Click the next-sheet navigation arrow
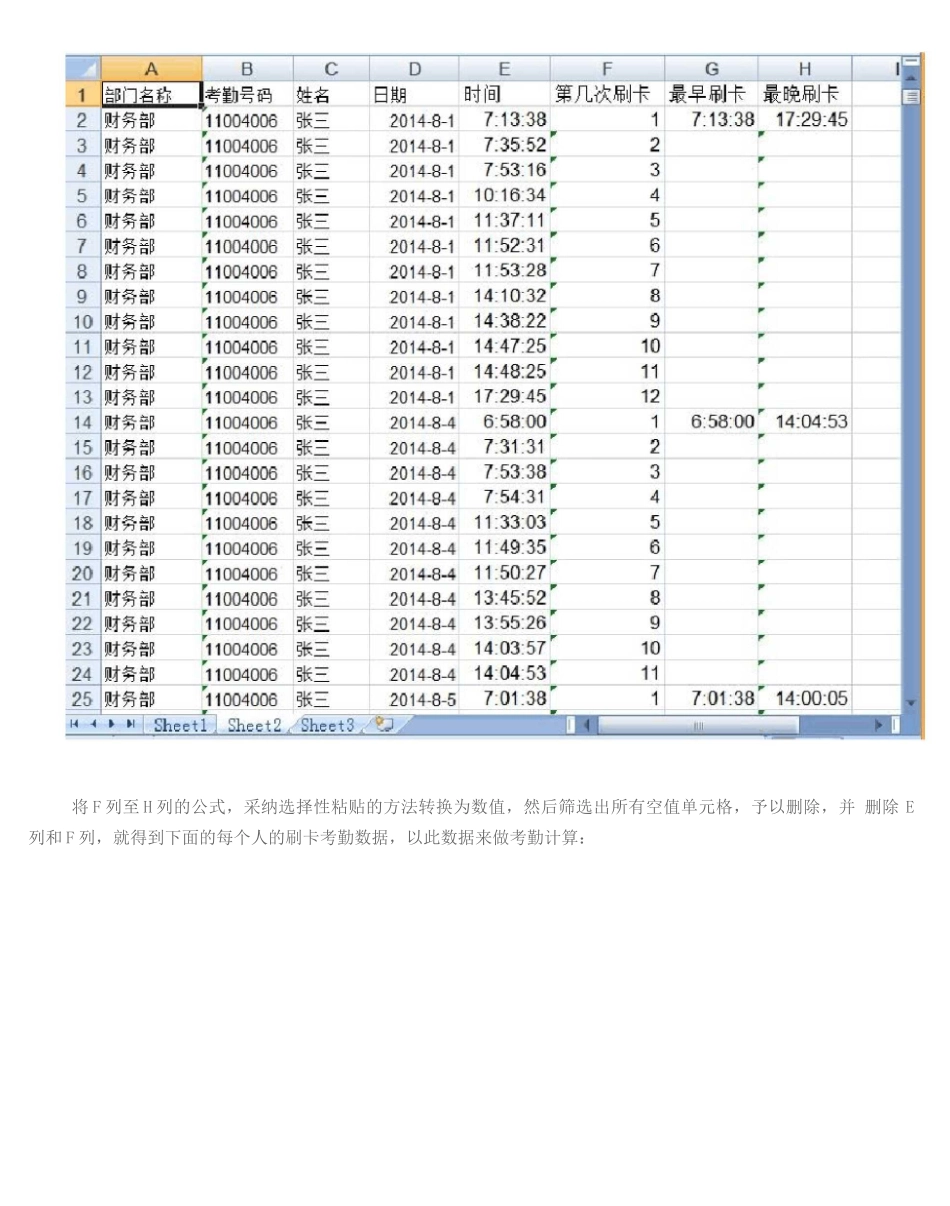The image size is (950, 1206). [113, 725]
